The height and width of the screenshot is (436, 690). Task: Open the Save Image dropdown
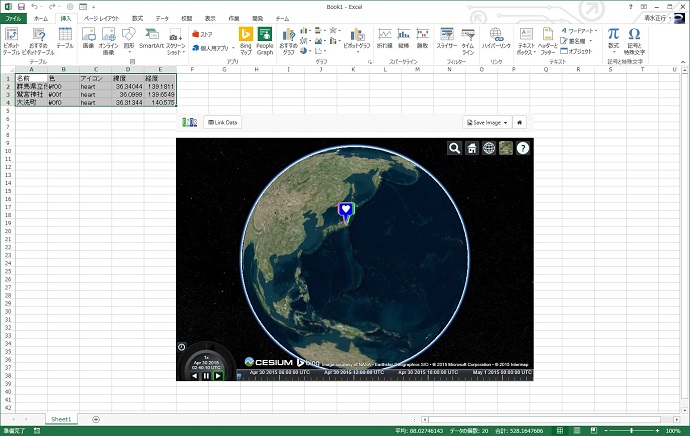[x=488, y=122]
